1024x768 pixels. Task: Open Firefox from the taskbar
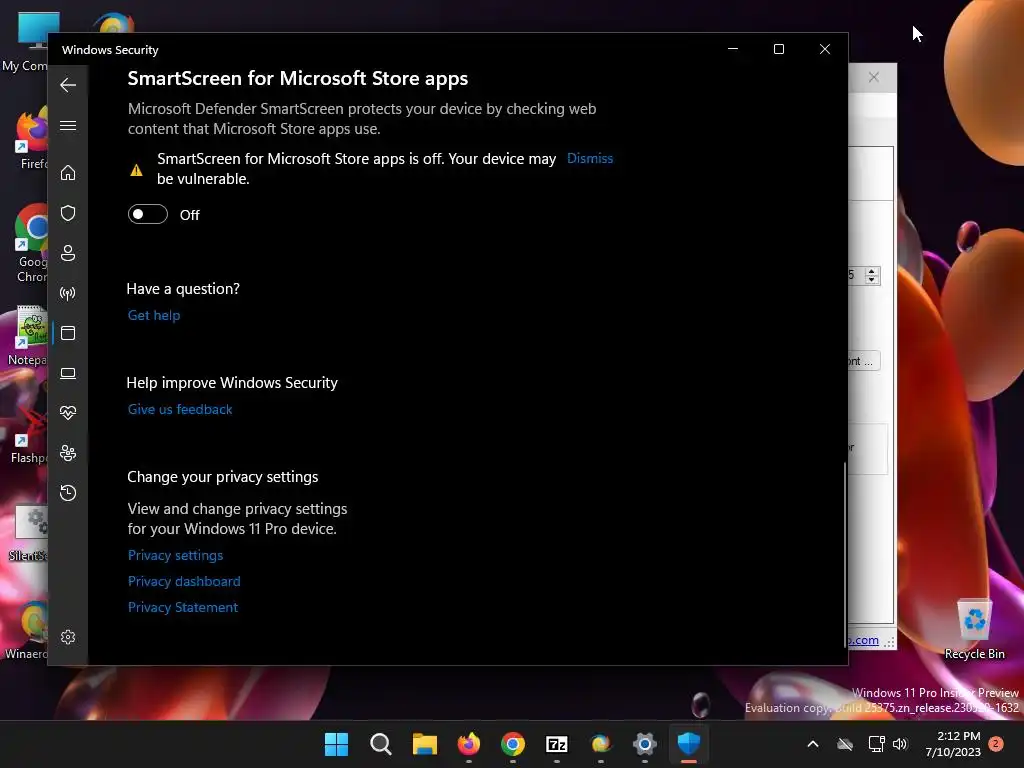(469, 744)
